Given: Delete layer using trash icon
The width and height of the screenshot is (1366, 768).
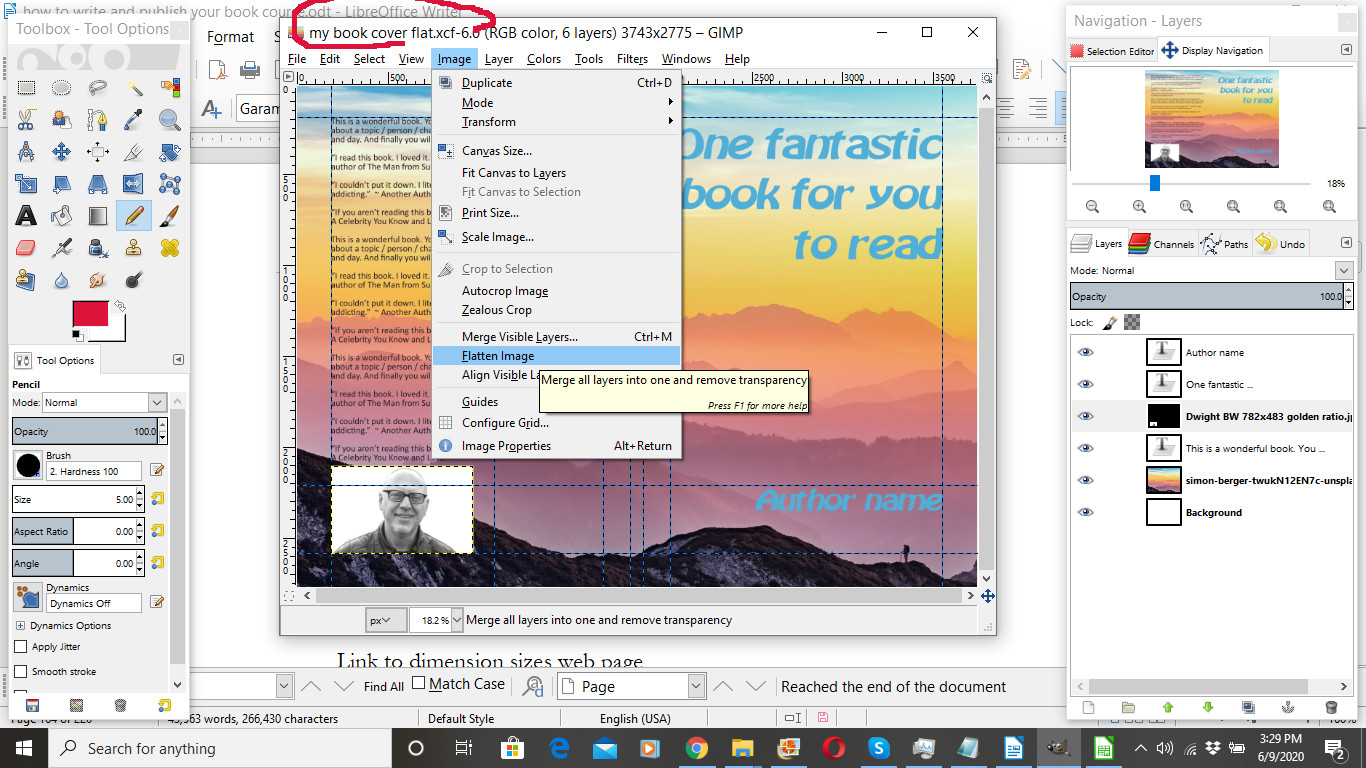Looking at the screenshot, I should (x=1331, y=707).
